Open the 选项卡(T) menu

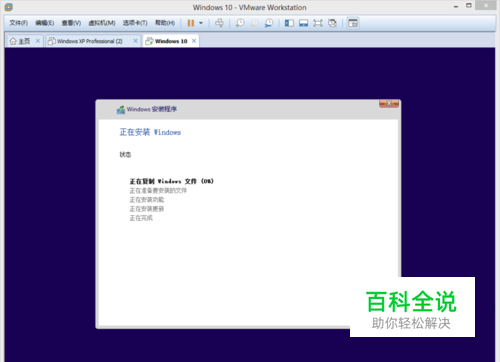(135, 23)
